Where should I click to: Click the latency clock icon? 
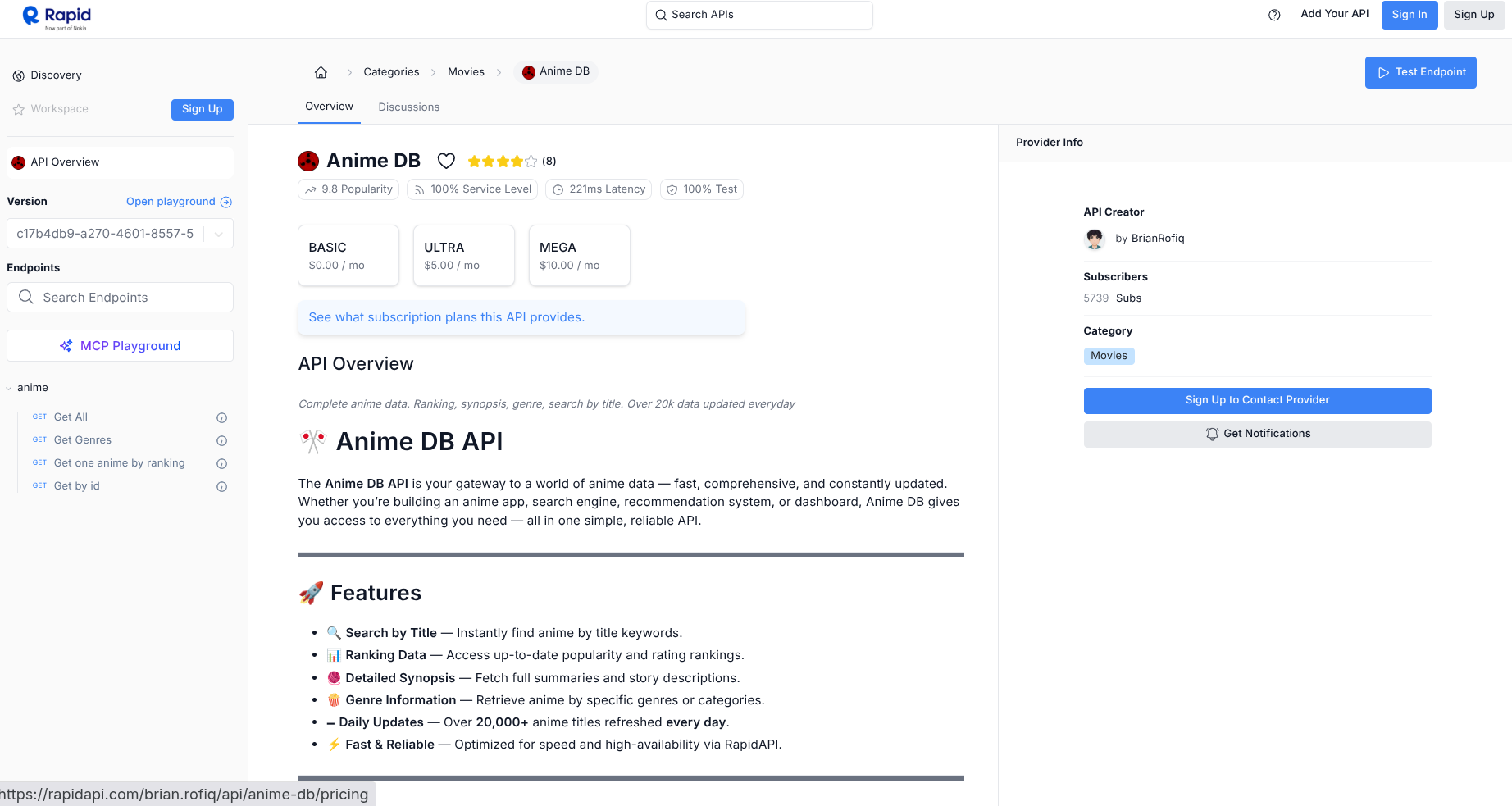(558, 189)
